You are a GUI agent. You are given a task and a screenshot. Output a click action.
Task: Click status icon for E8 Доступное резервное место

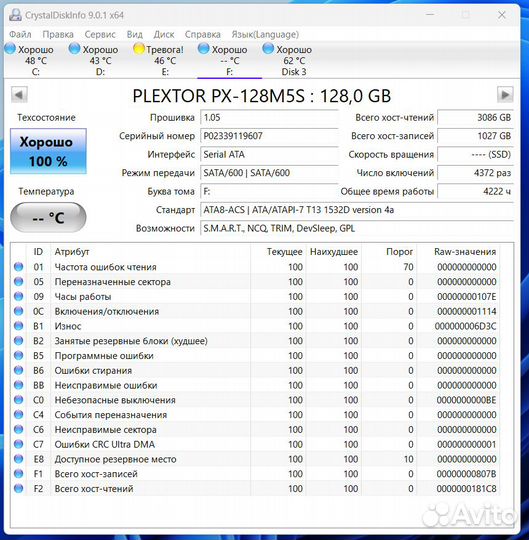coord(19,459)
